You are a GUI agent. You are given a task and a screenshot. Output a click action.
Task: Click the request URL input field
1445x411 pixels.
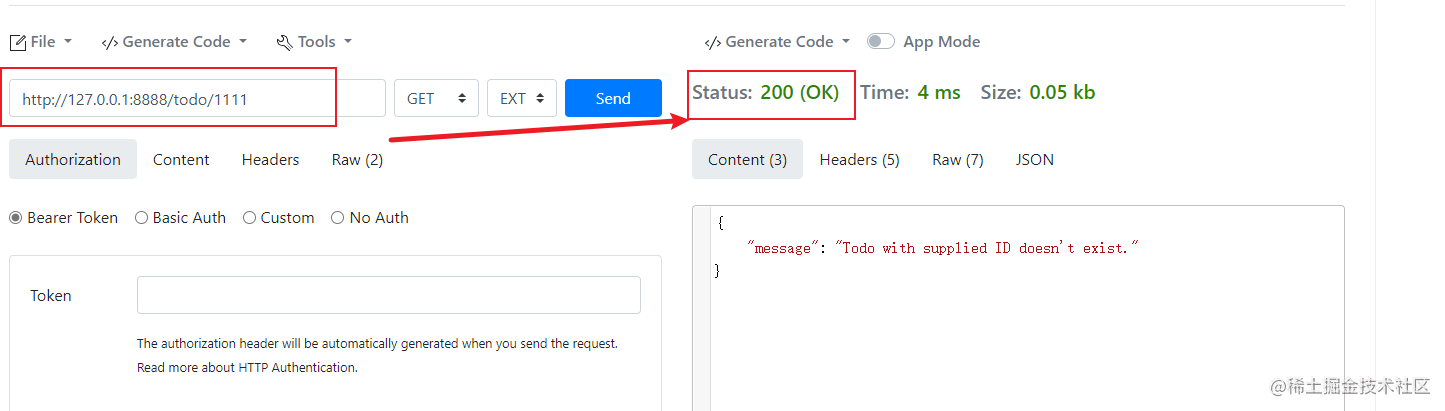197,99
